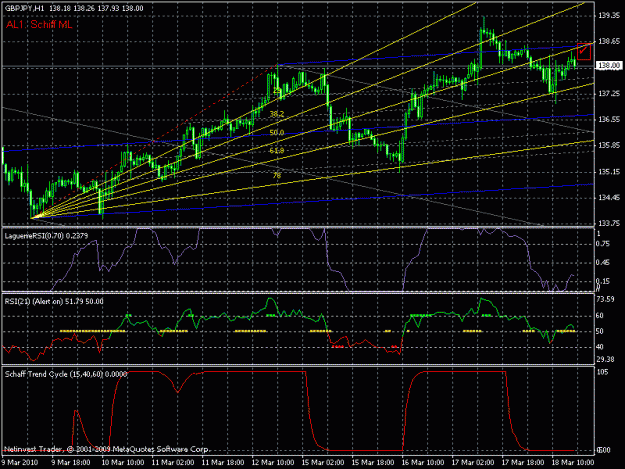Viewport: 625px width, 469px height.
Task: Click the 0.45 level on Laguerre scale
Action: (x=602, y=262)
